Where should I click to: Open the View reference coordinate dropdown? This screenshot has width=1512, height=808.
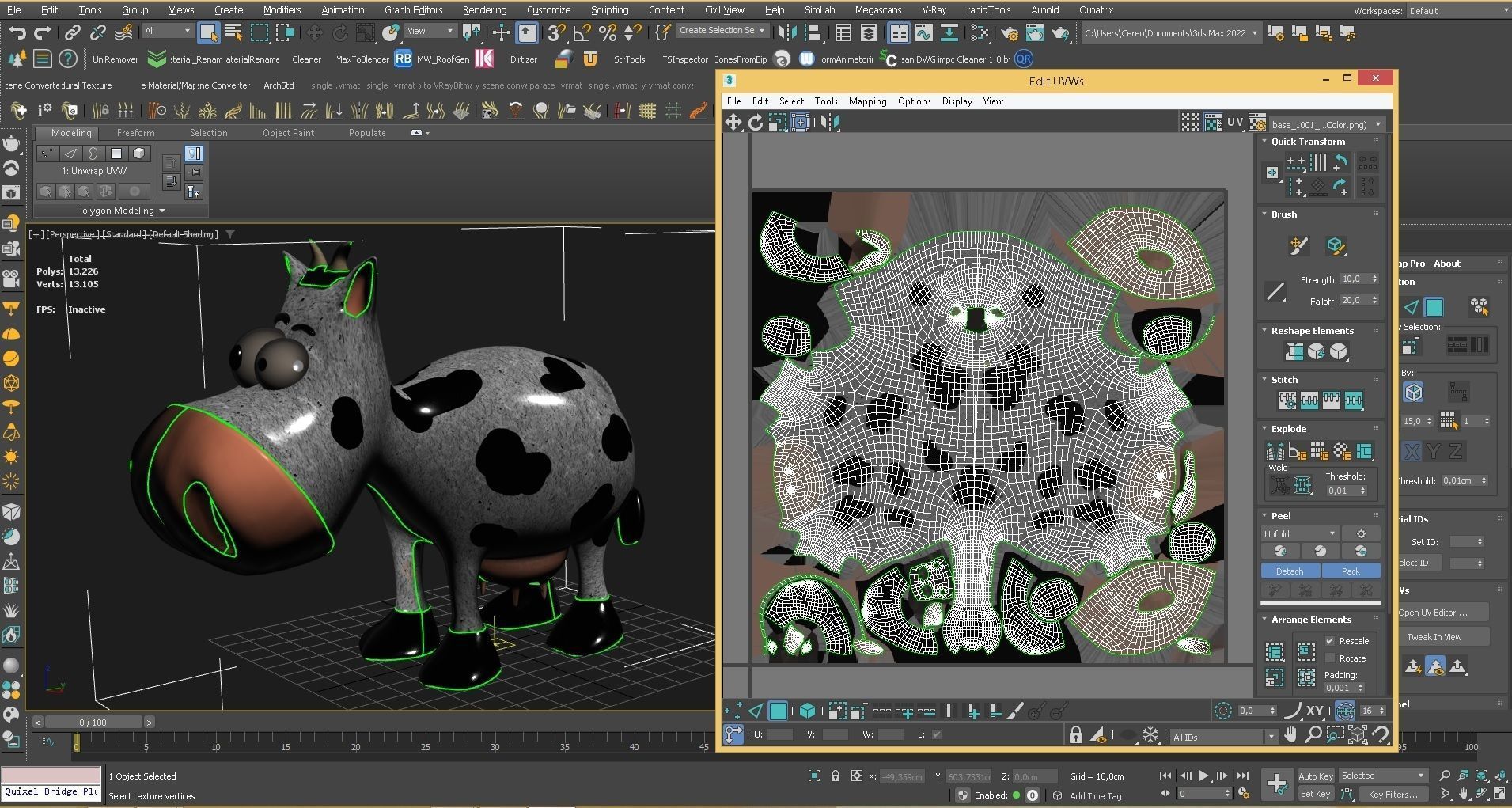[x=430, y=31]
